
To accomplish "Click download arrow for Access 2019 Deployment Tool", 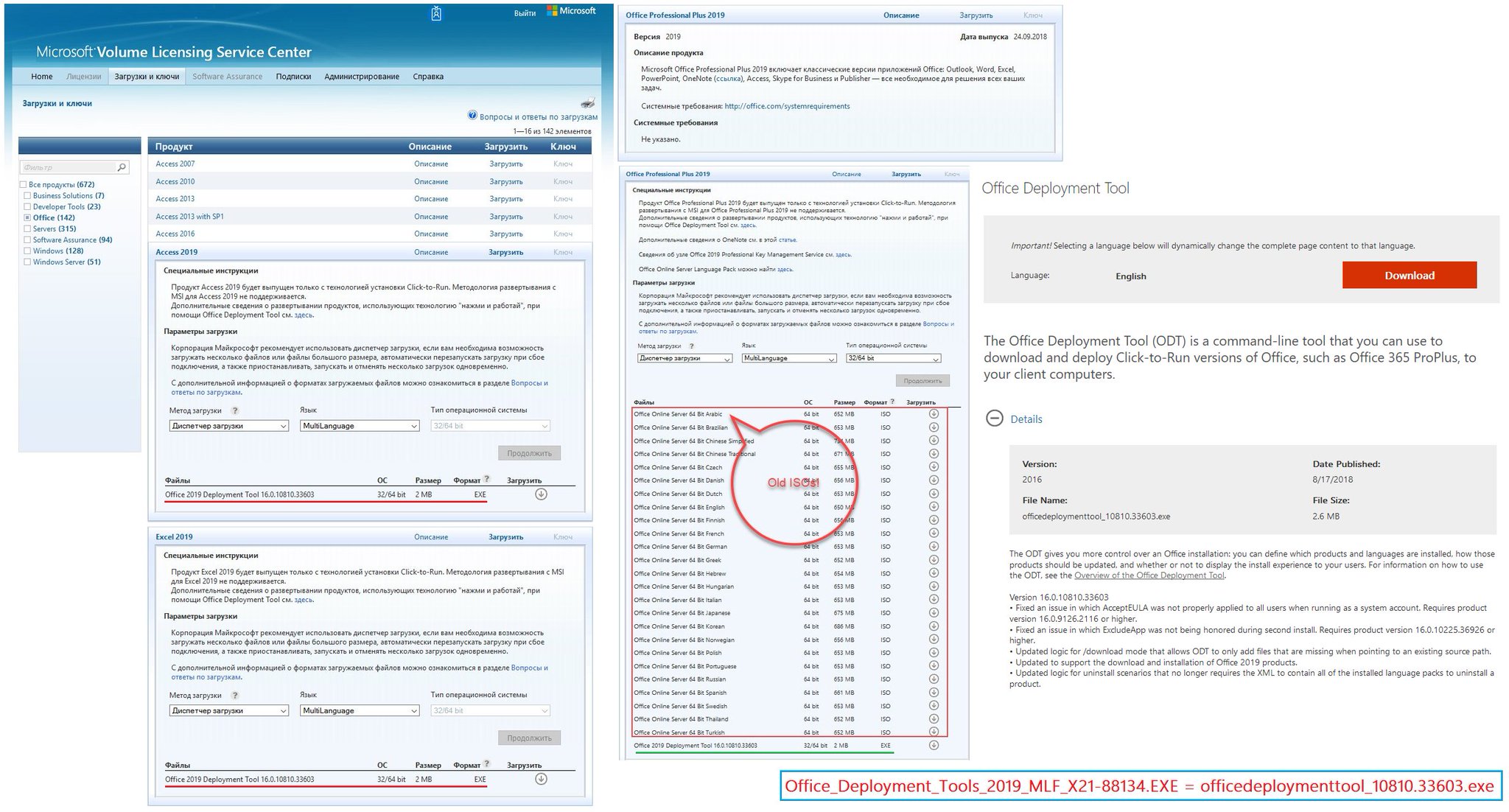I will (x=541, y=494).
